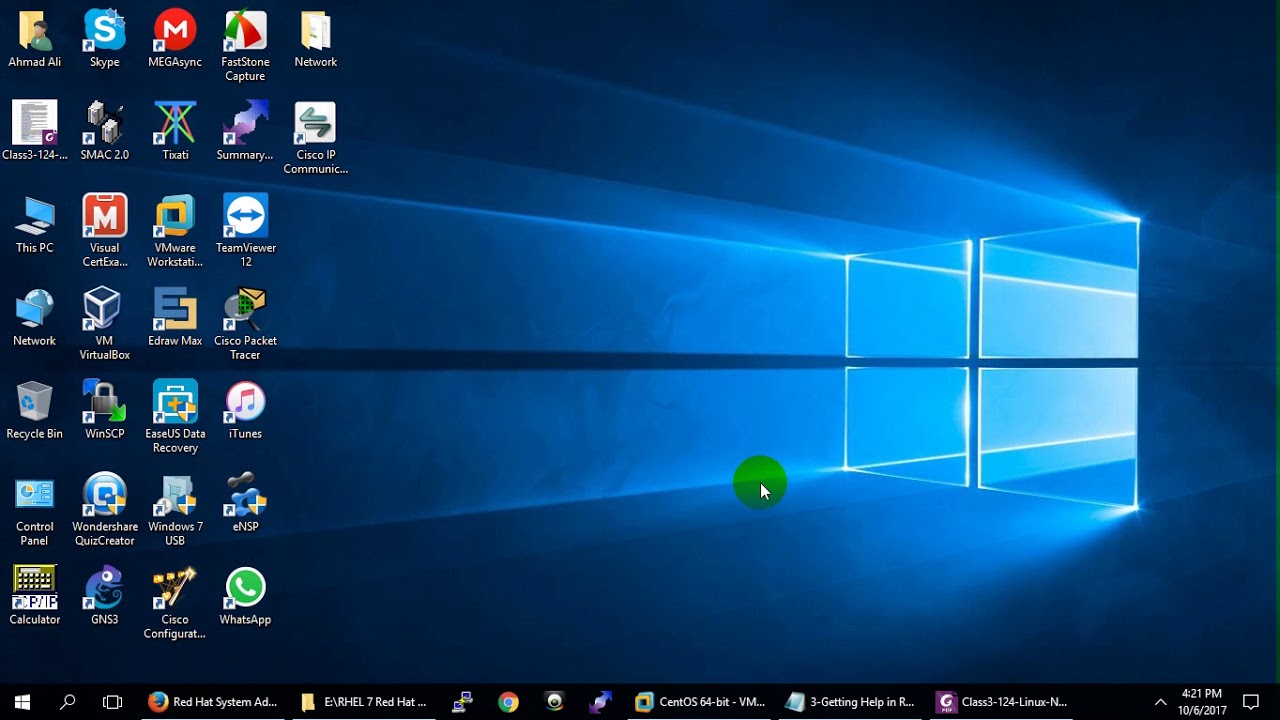Open Google Chrome from the taskbar
The height and width of the screenshot is (720, 1280).
(508, 702)
